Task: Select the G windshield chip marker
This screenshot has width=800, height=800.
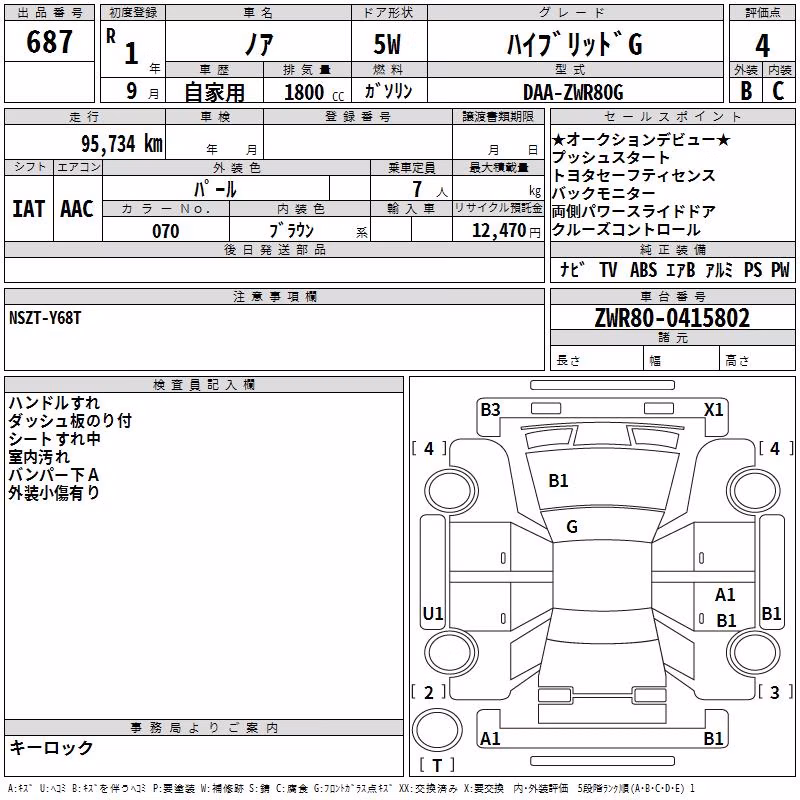Action: tap(572, 527)
